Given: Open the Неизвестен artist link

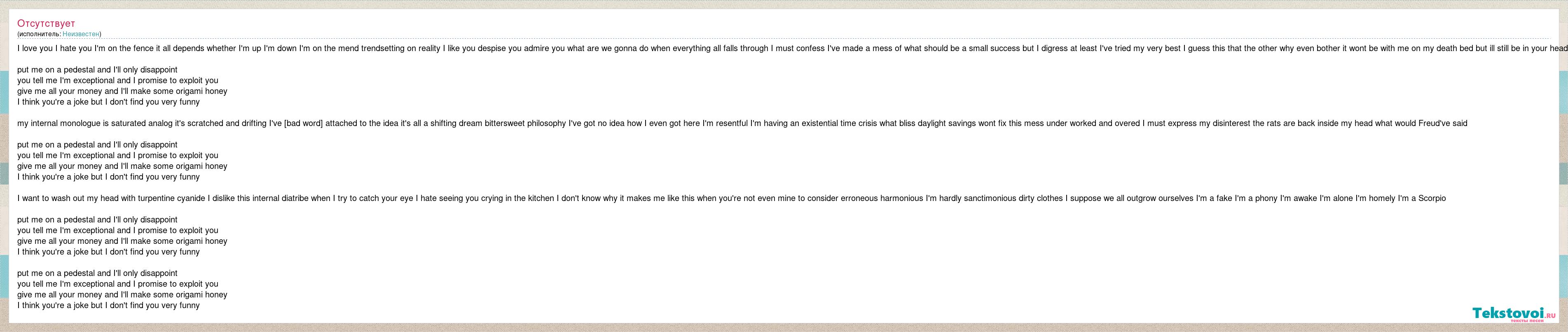Looking at the screenshot, I should [81, 34].
